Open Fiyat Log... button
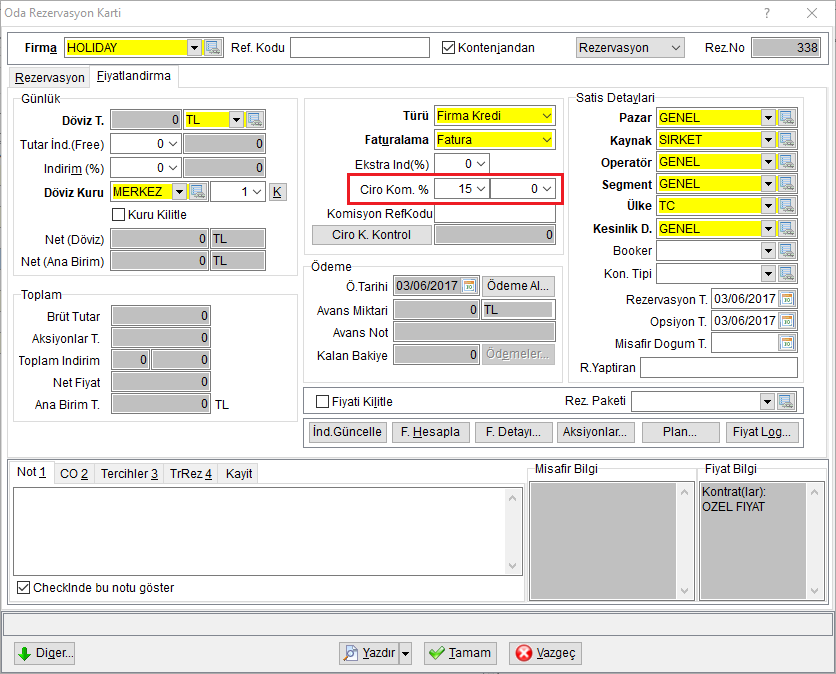The width and height of the screenshot is (836, 674). [762, 432]
